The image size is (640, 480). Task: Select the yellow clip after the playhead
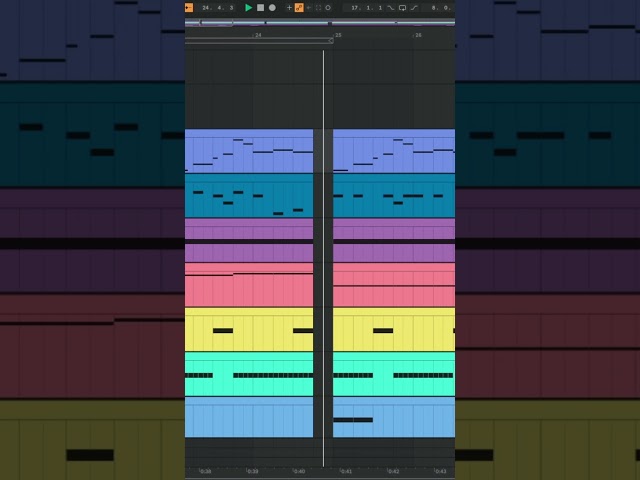[x=394, y=329]
